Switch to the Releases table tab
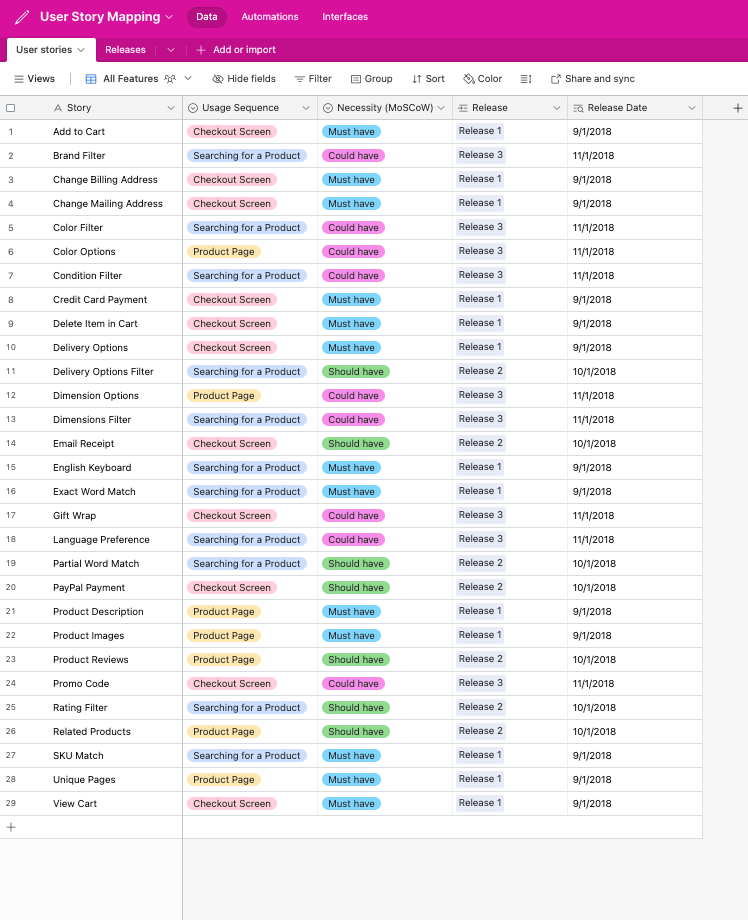The width and height of the screenshot is (748, 920). (x=125, y=50)
